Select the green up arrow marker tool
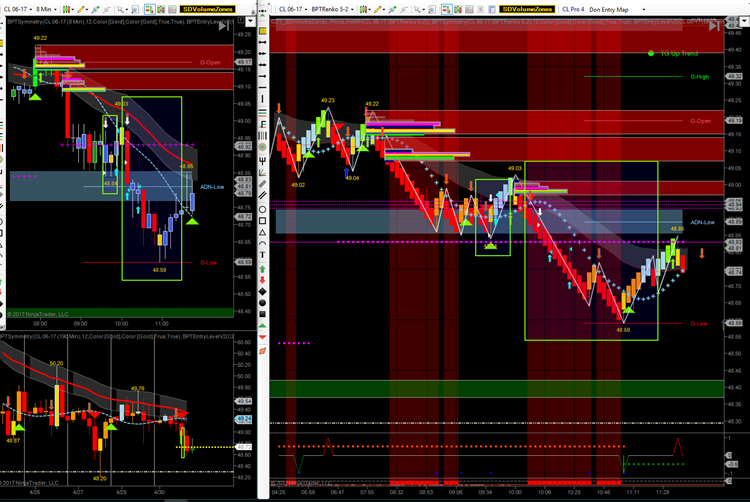750x502 pixels. (x=263, y=269)
